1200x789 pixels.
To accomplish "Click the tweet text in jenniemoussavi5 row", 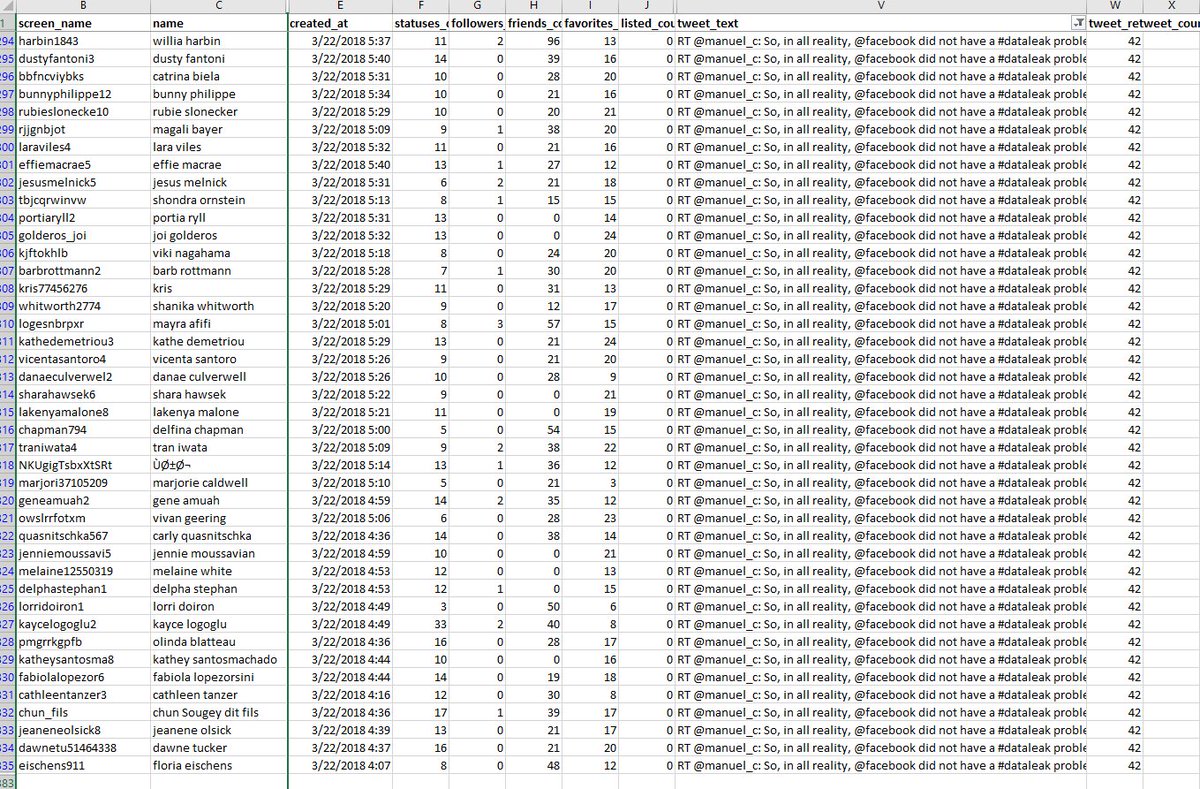I will (x=881, y=553).
